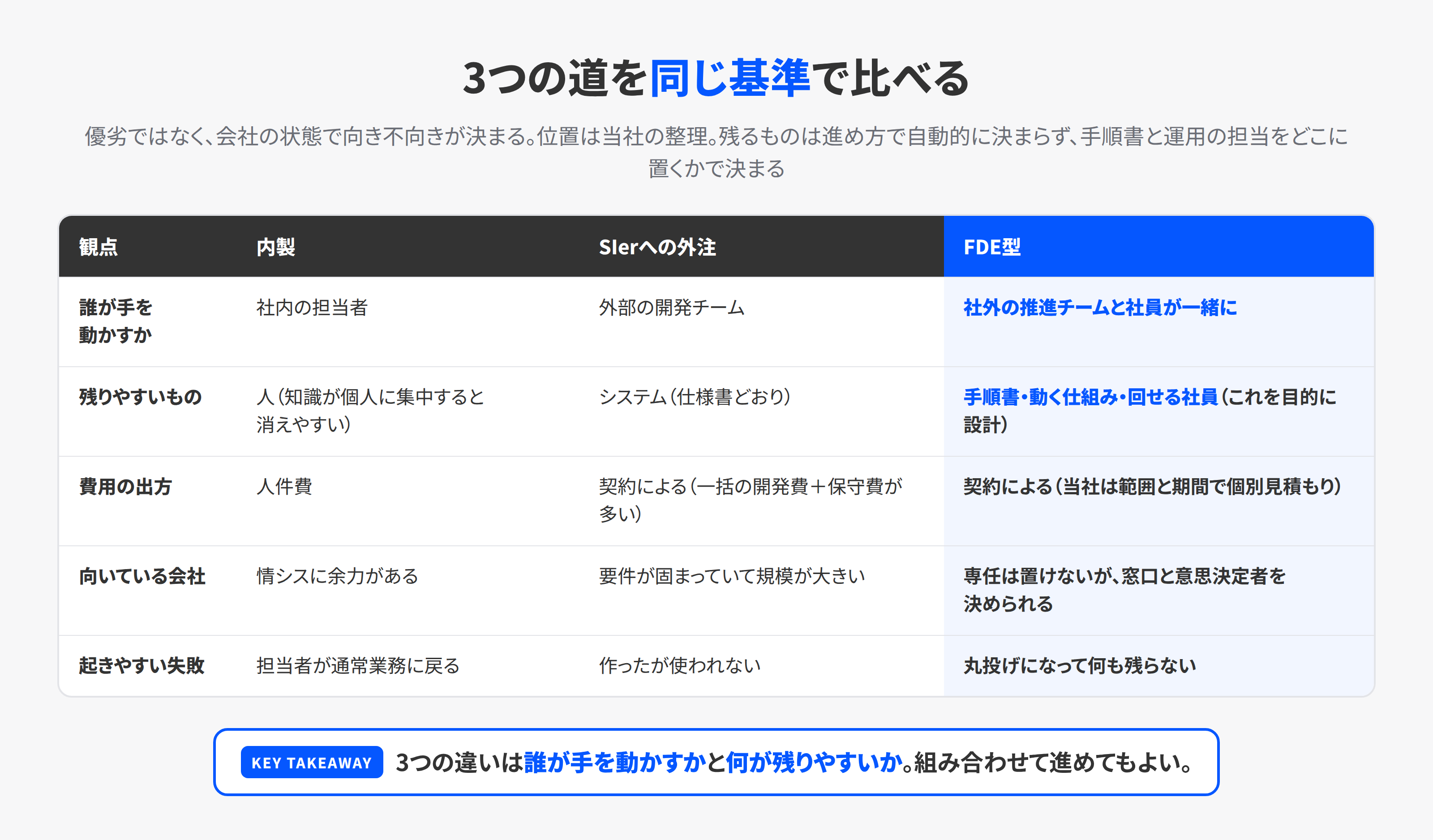The height and width of the screenshot is (840, 1433).
Task: Select the SIerへの外注 column header
Action: [x=657, y=247]
